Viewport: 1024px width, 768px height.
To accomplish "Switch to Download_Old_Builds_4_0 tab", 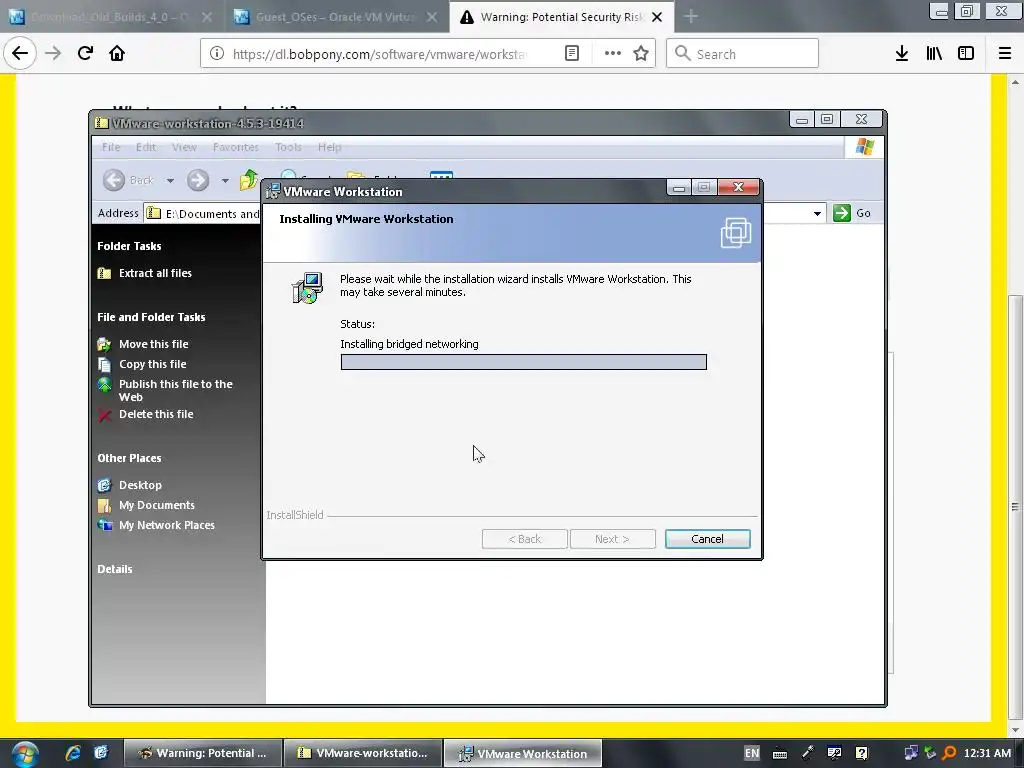I will coord(110,17).
